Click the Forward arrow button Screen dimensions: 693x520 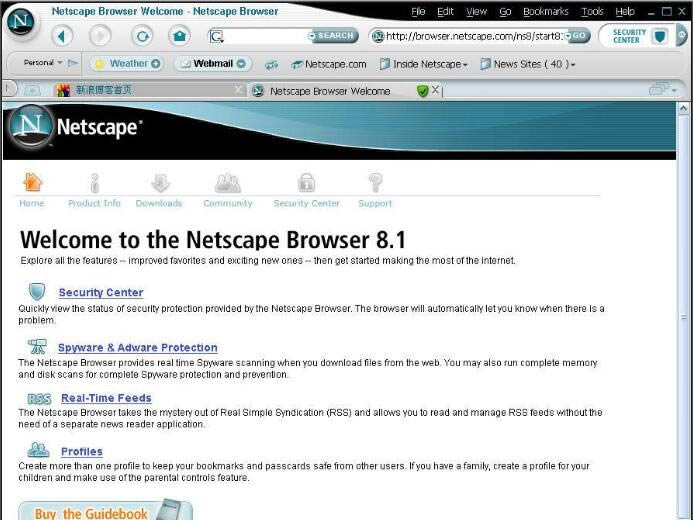pyautogui.click(x=100, y=36)
